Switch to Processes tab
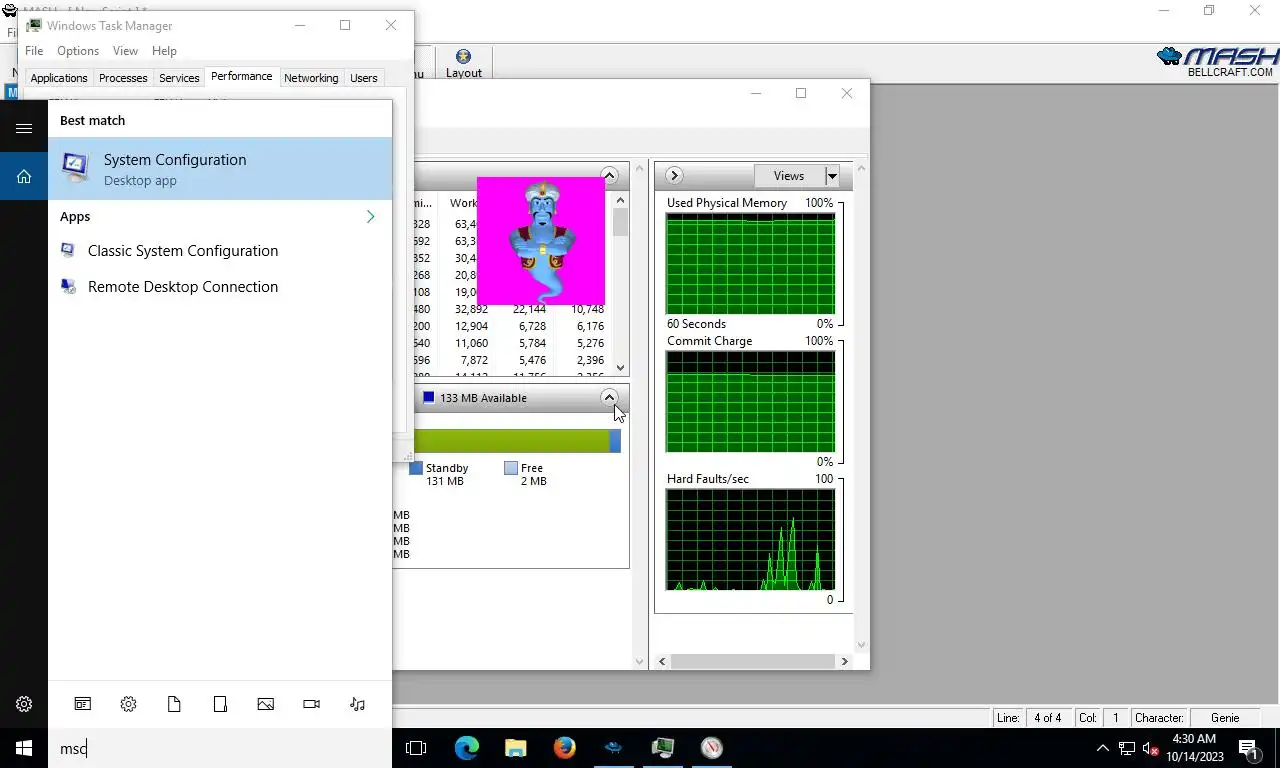 click(x=123, y=78)
